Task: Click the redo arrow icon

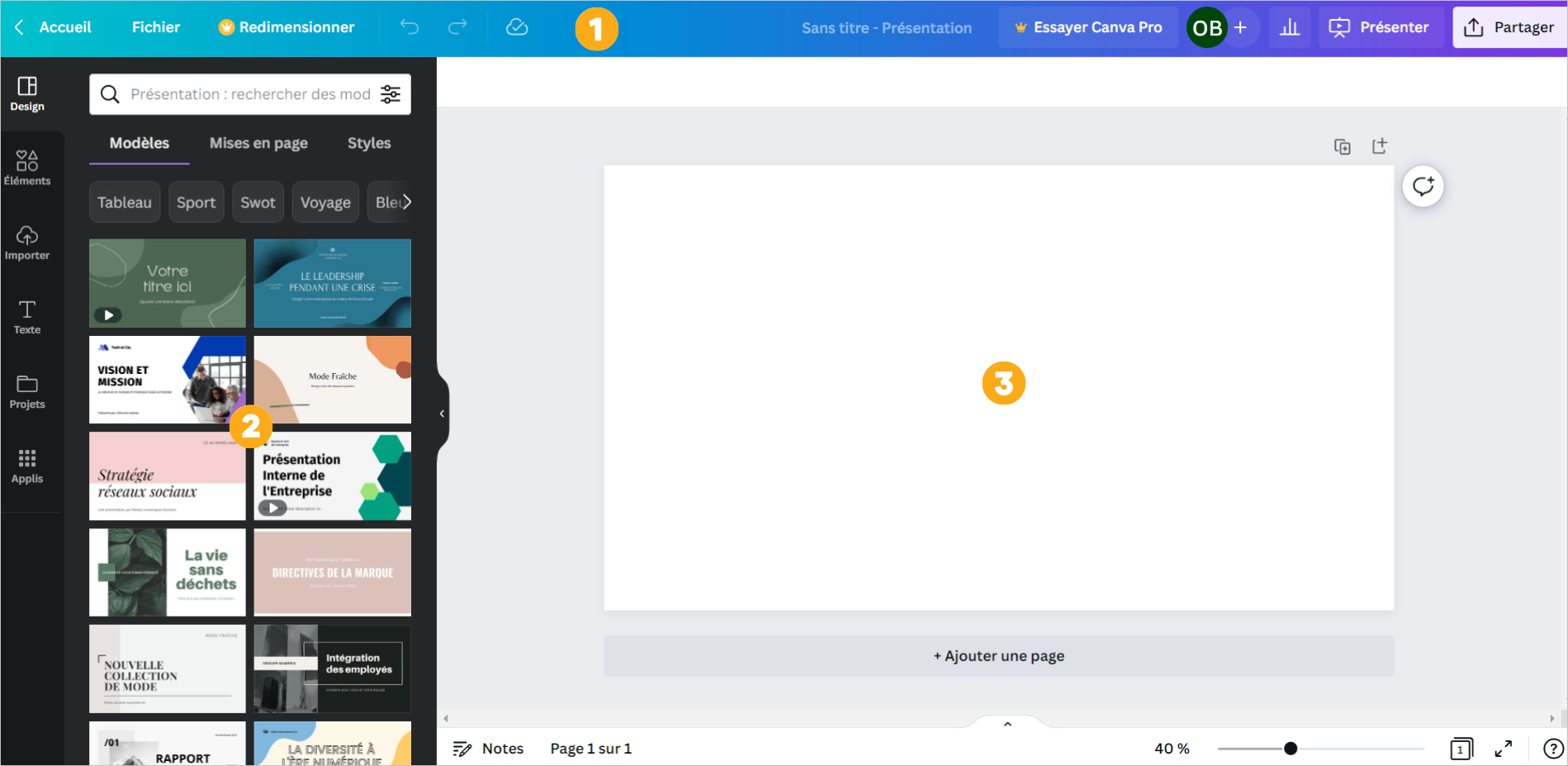Action: (x=457, y=27)
